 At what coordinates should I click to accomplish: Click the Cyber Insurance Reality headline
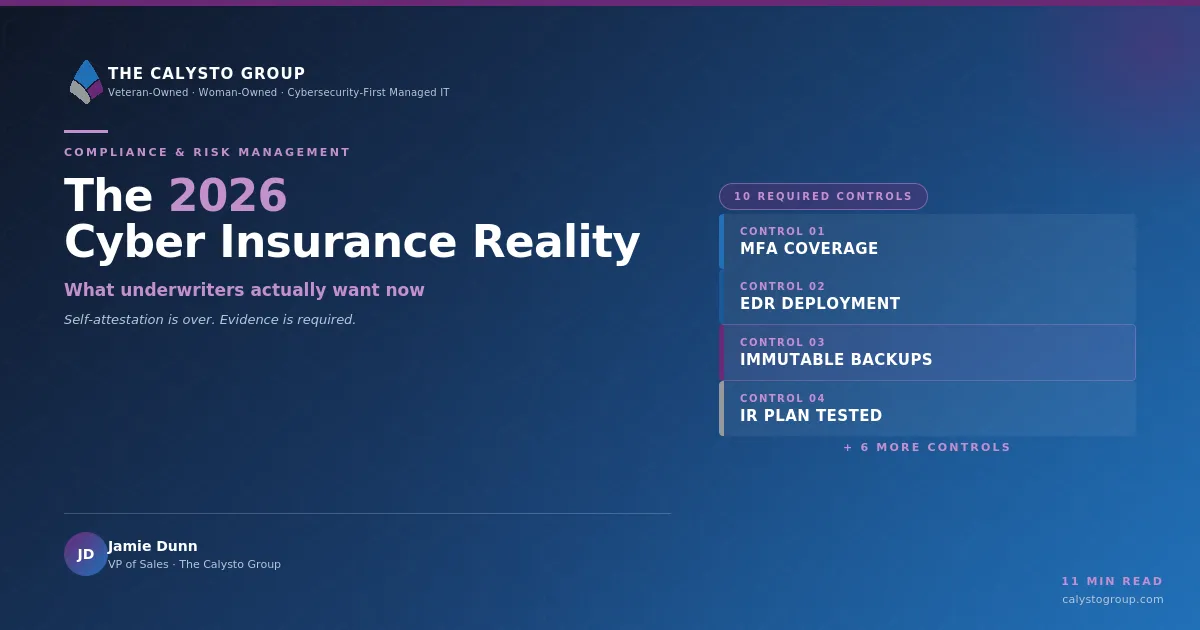pos(352,242)
